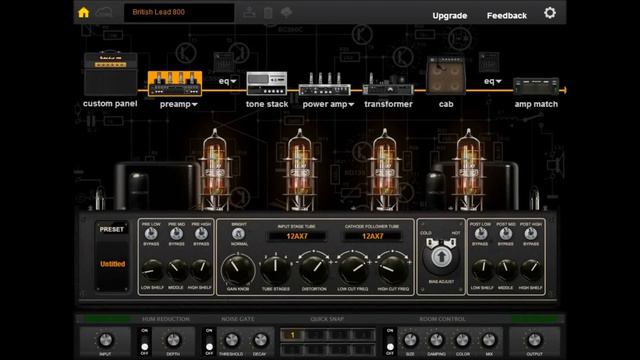This screenshot has height=360, width=640.
Task: Click the post-EQ Low Shelf knob
Action: (x=482, y=270)
